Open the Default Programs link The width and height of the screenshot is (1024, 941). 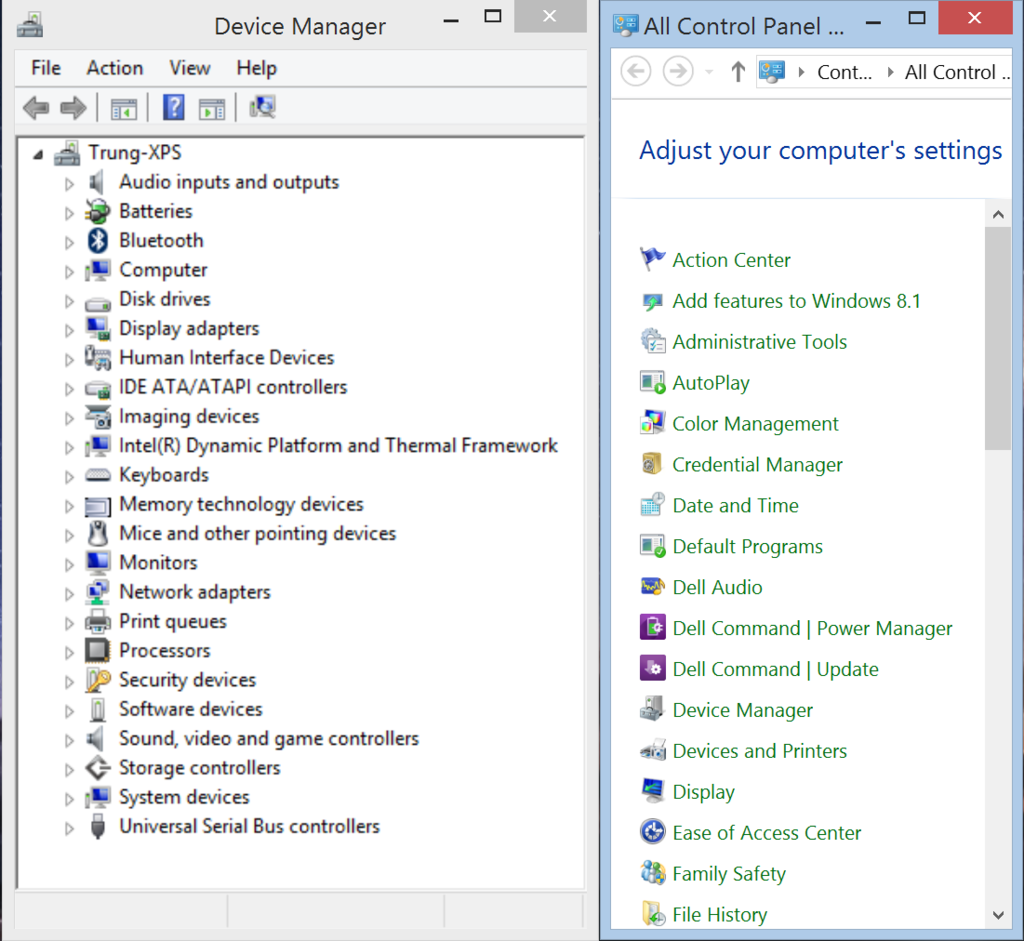tap(748, 546)
